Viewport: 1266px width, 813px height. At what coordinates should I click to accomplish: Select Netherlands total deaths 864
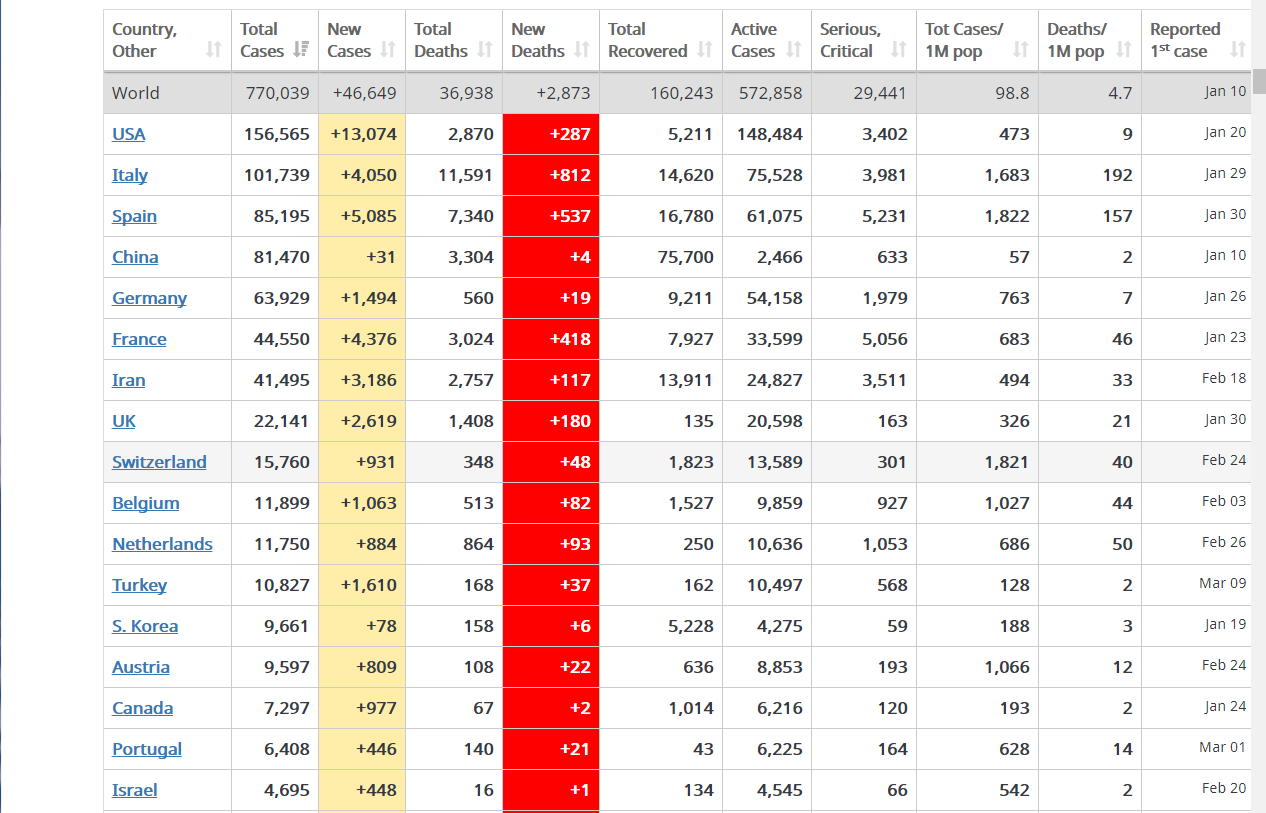[x=478, y=544]
